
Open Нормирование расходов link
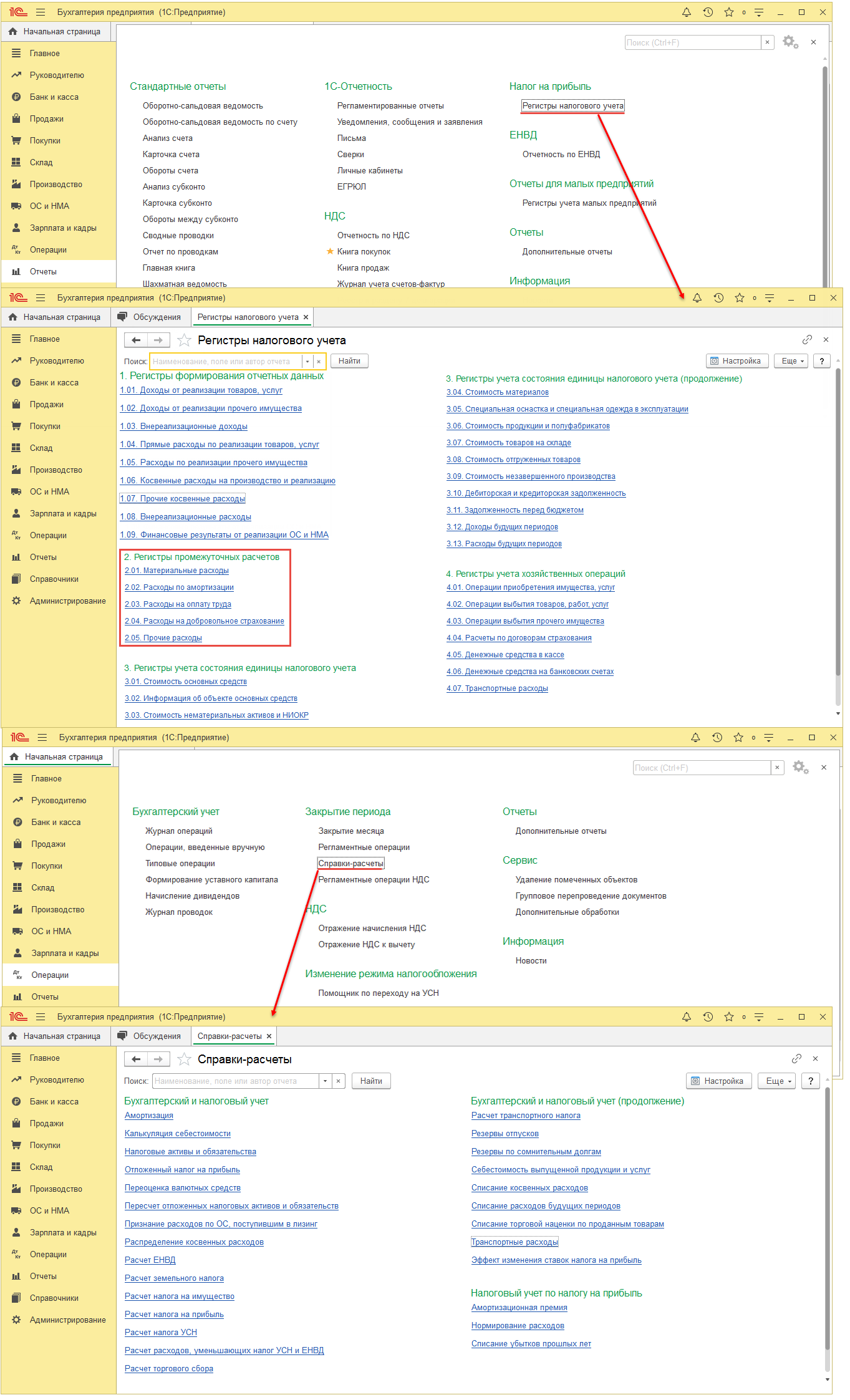518,1326
